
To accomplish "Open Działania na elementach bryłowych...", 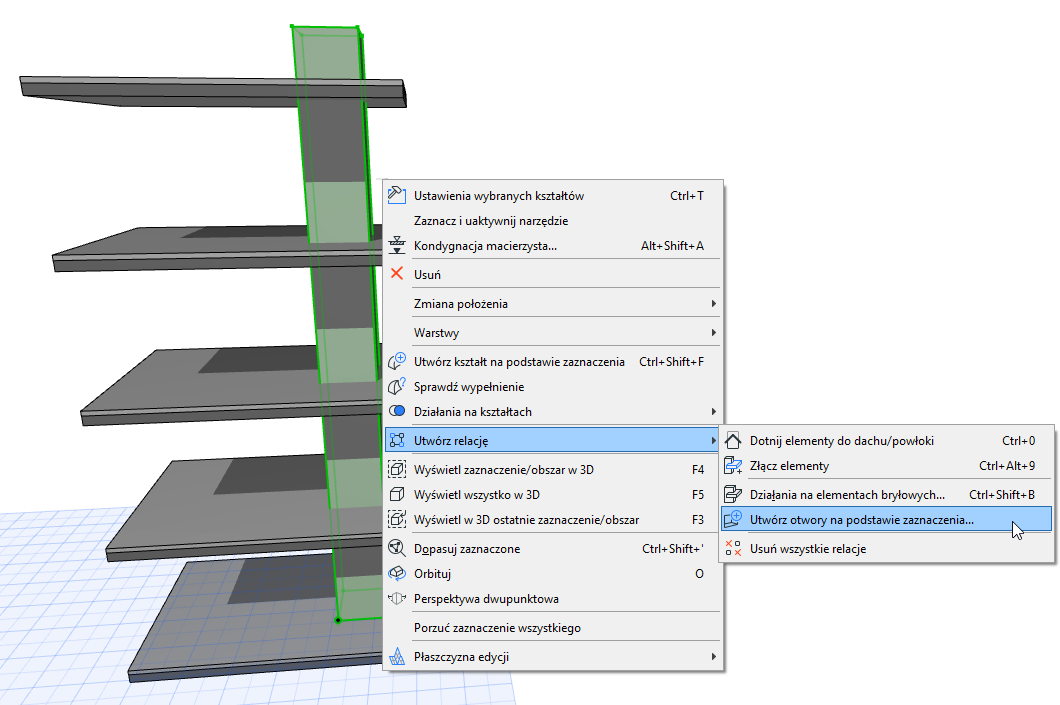I will pos(886,494).
